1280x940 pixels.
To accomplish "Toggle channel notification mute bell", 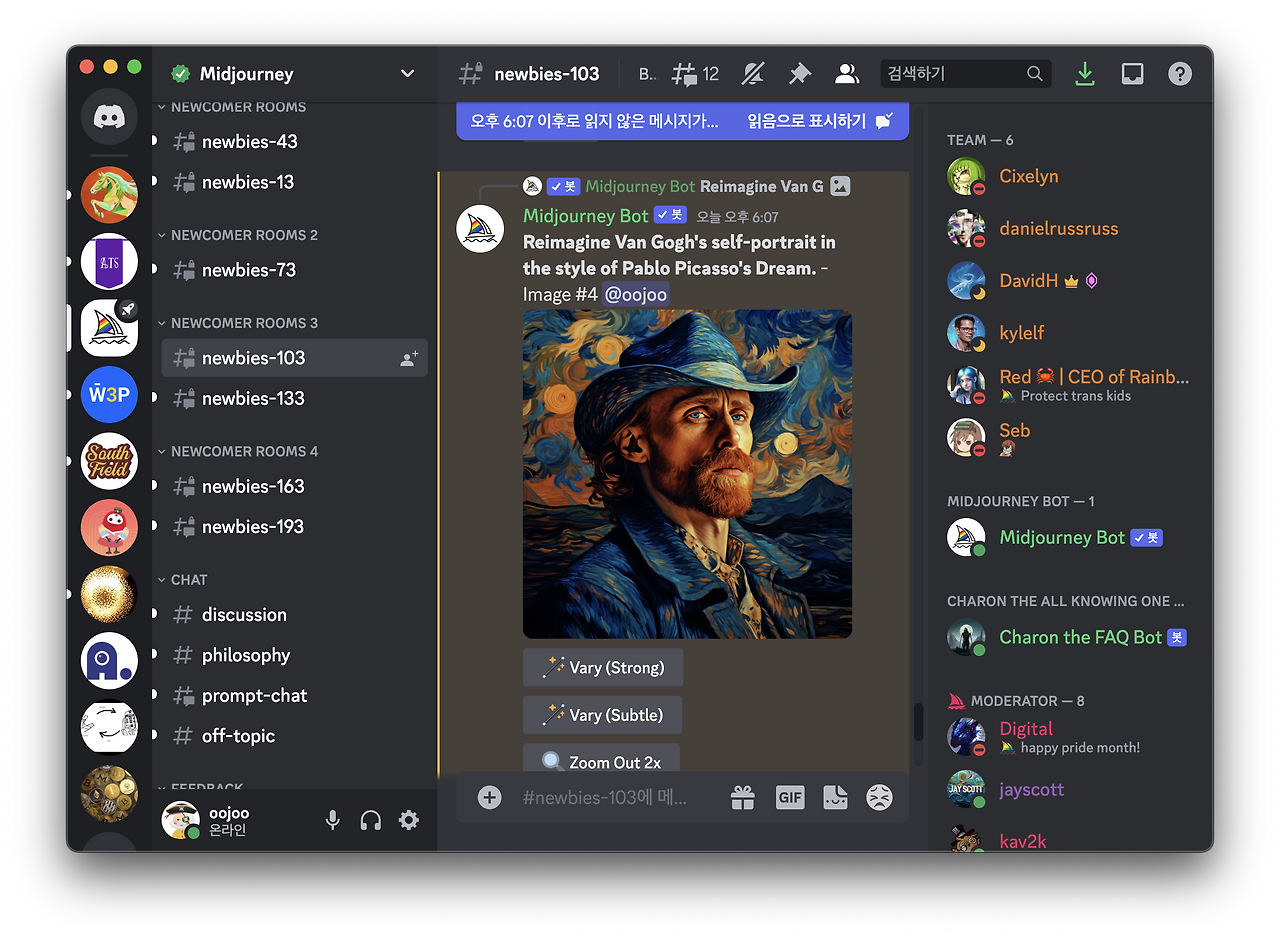I will coord(752,73).
